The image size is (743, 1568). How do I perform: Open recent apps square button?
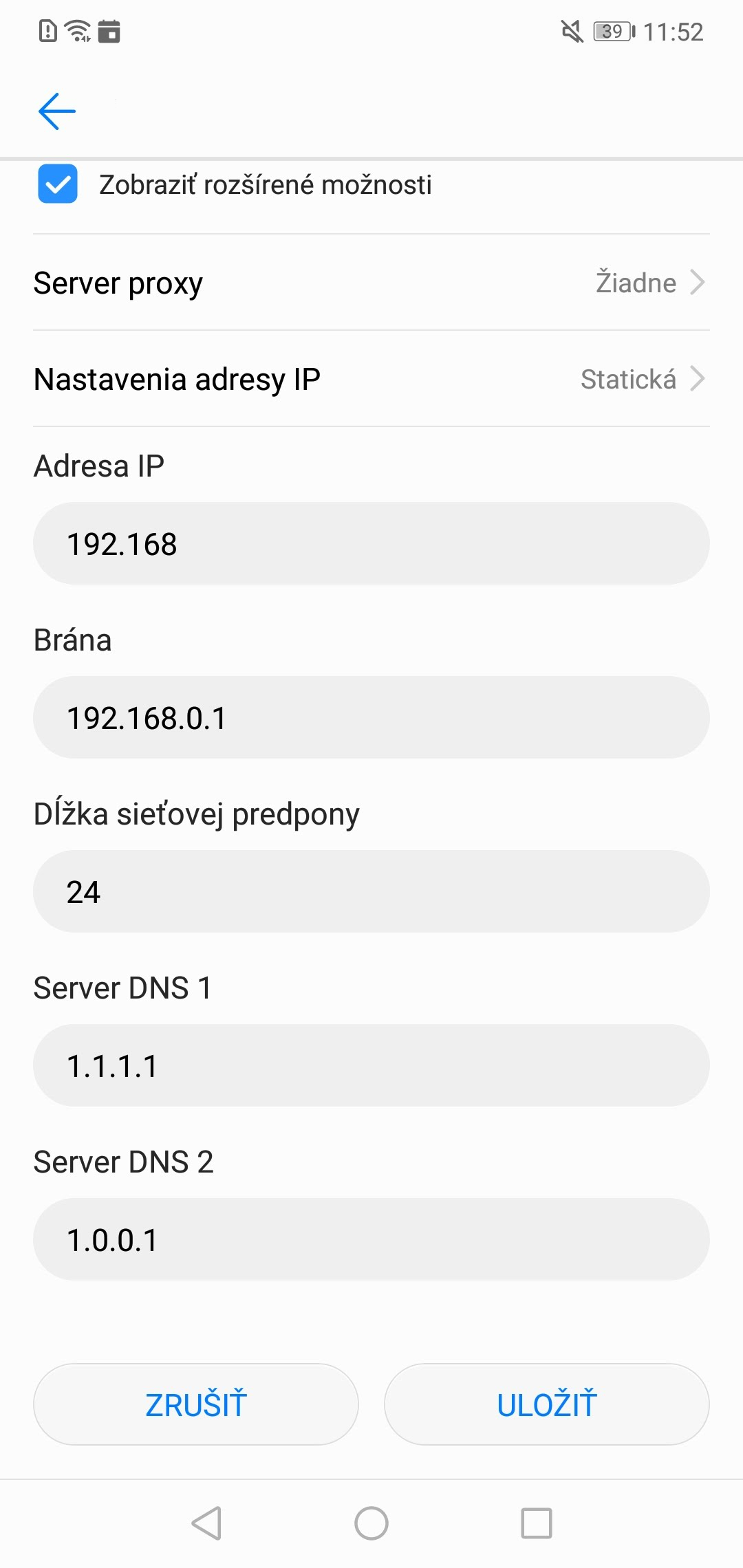coord(537,1523)
